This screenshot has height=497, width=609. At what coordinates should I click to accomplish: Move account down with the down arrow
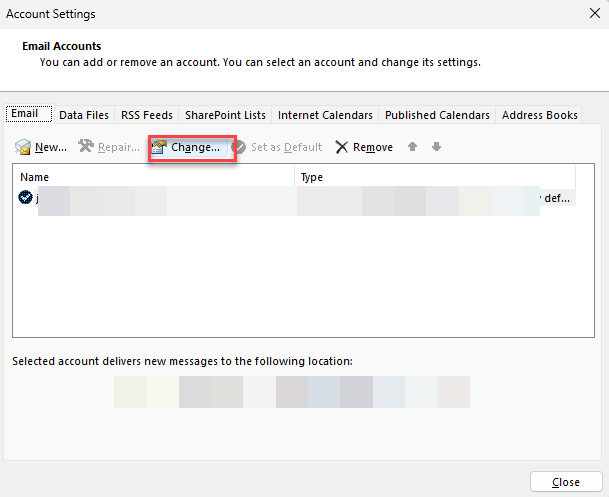[x=437, y=147]
